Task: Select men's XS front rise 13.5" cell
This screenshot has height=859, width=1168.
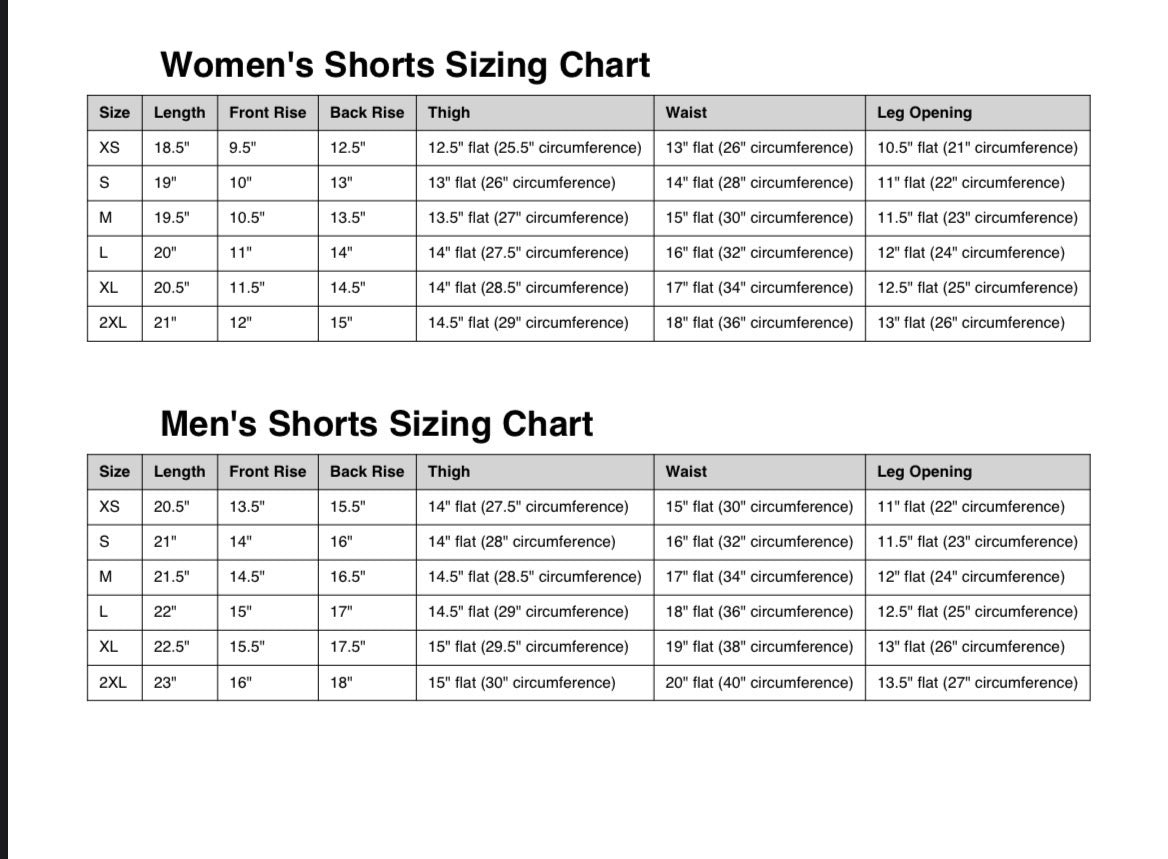Action: tap(267, 507)
